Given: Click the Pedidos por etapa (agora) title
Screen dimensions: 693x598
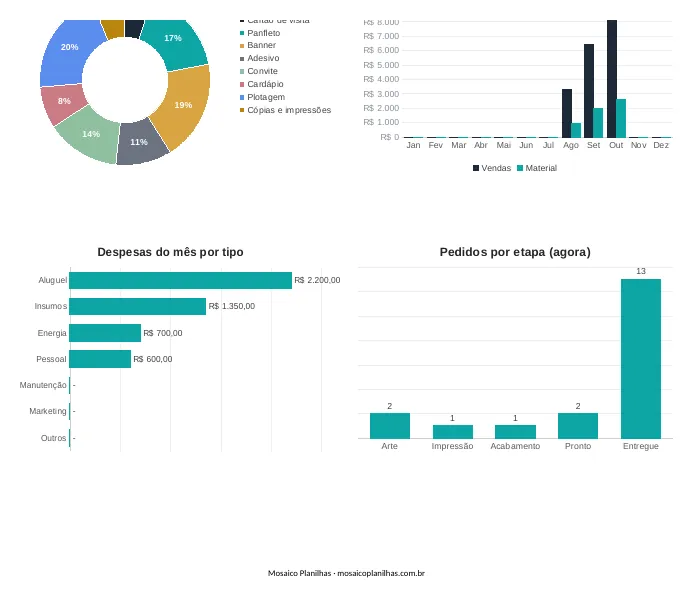Looking at the screenshot, I should 515,252.
